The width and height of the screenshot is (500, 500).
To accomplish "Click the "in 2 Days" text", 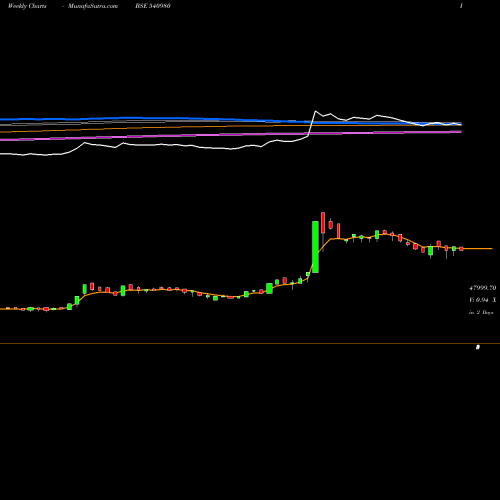I will (481, 313).
